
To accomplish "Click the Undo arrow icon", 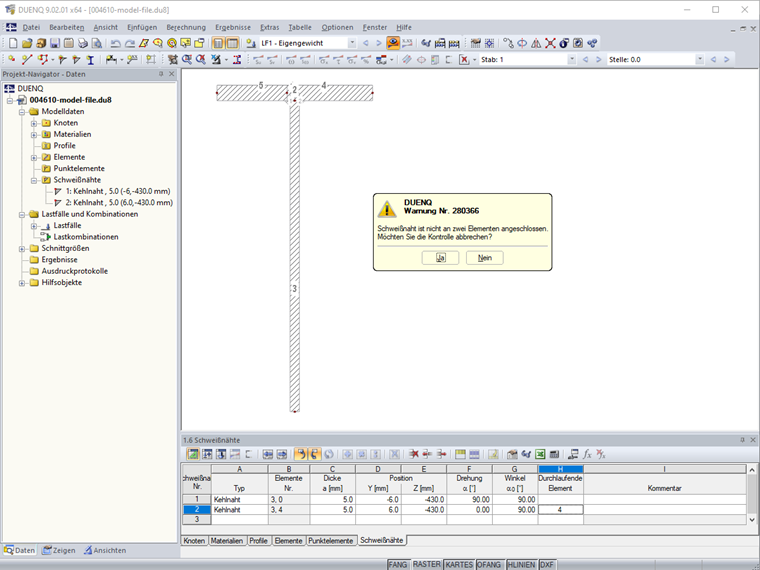I will [115, 43].
